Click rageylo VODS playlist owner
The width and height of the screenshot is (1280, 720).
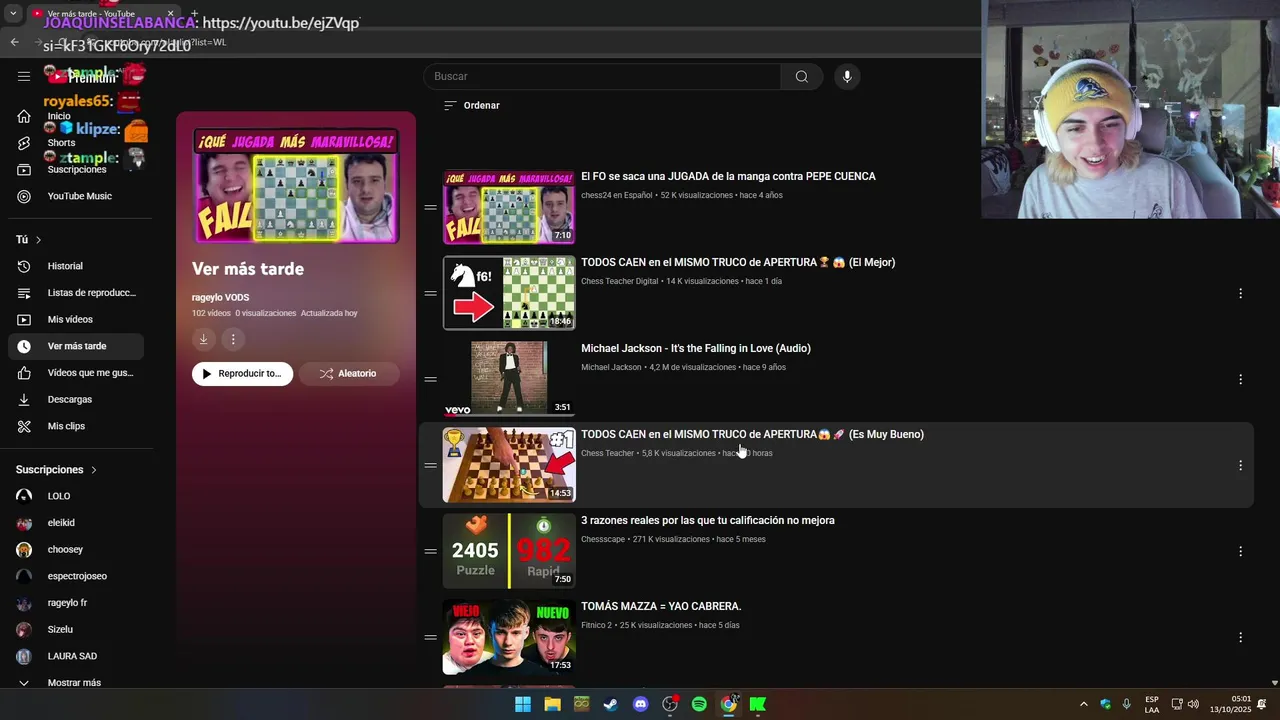(x=220, y=297)
